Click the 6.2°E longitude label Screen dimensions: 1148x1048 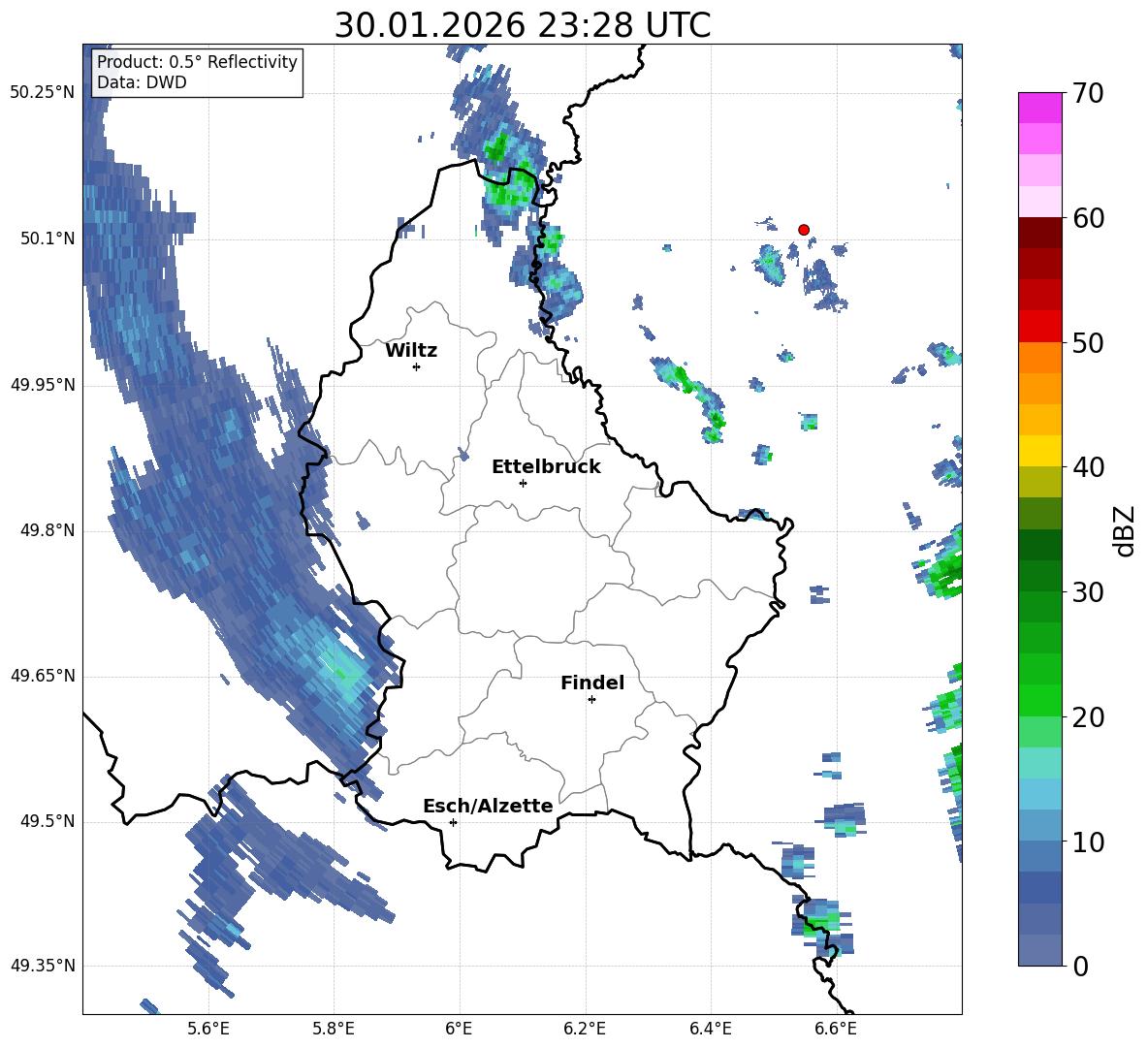tap(585, 1029)
